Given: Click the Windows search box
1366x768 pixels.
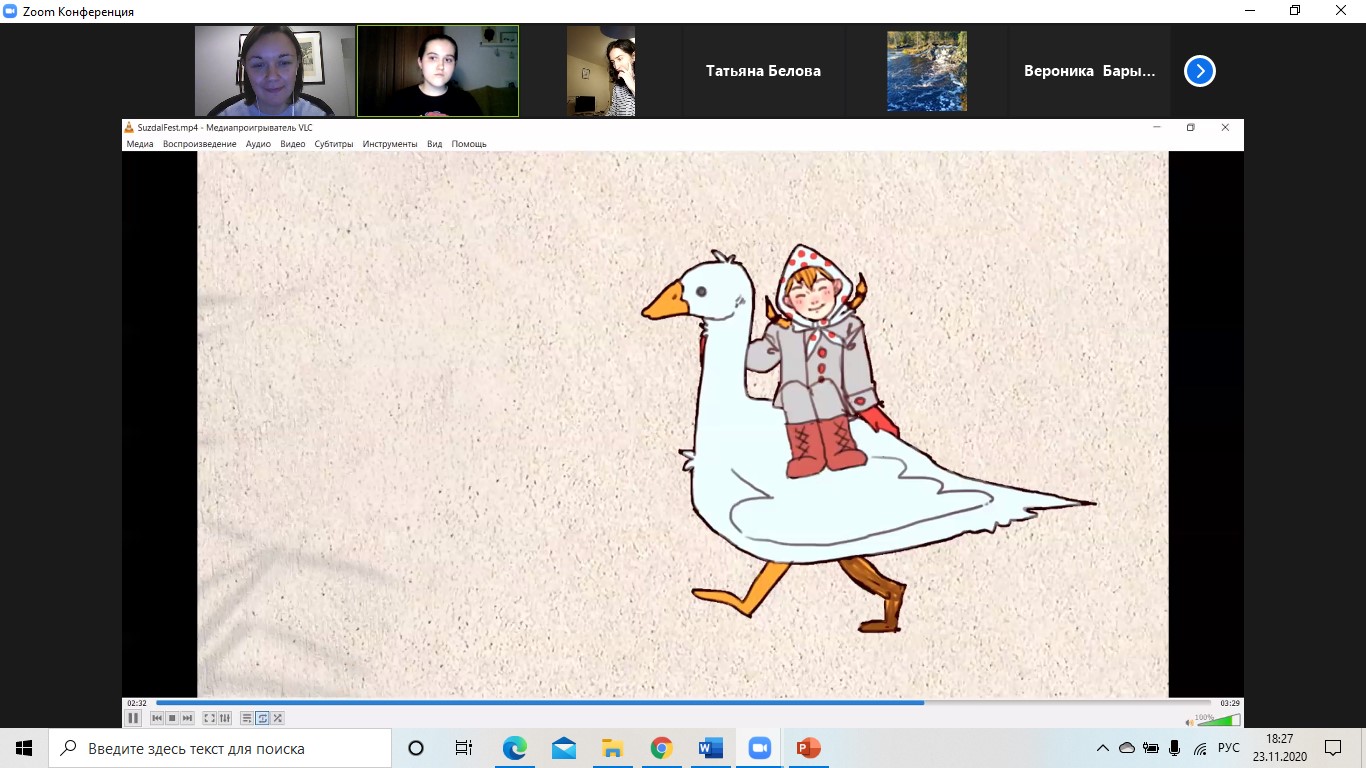Looking at the screenshot, I should pyautogui.click(x=220, y=748).
